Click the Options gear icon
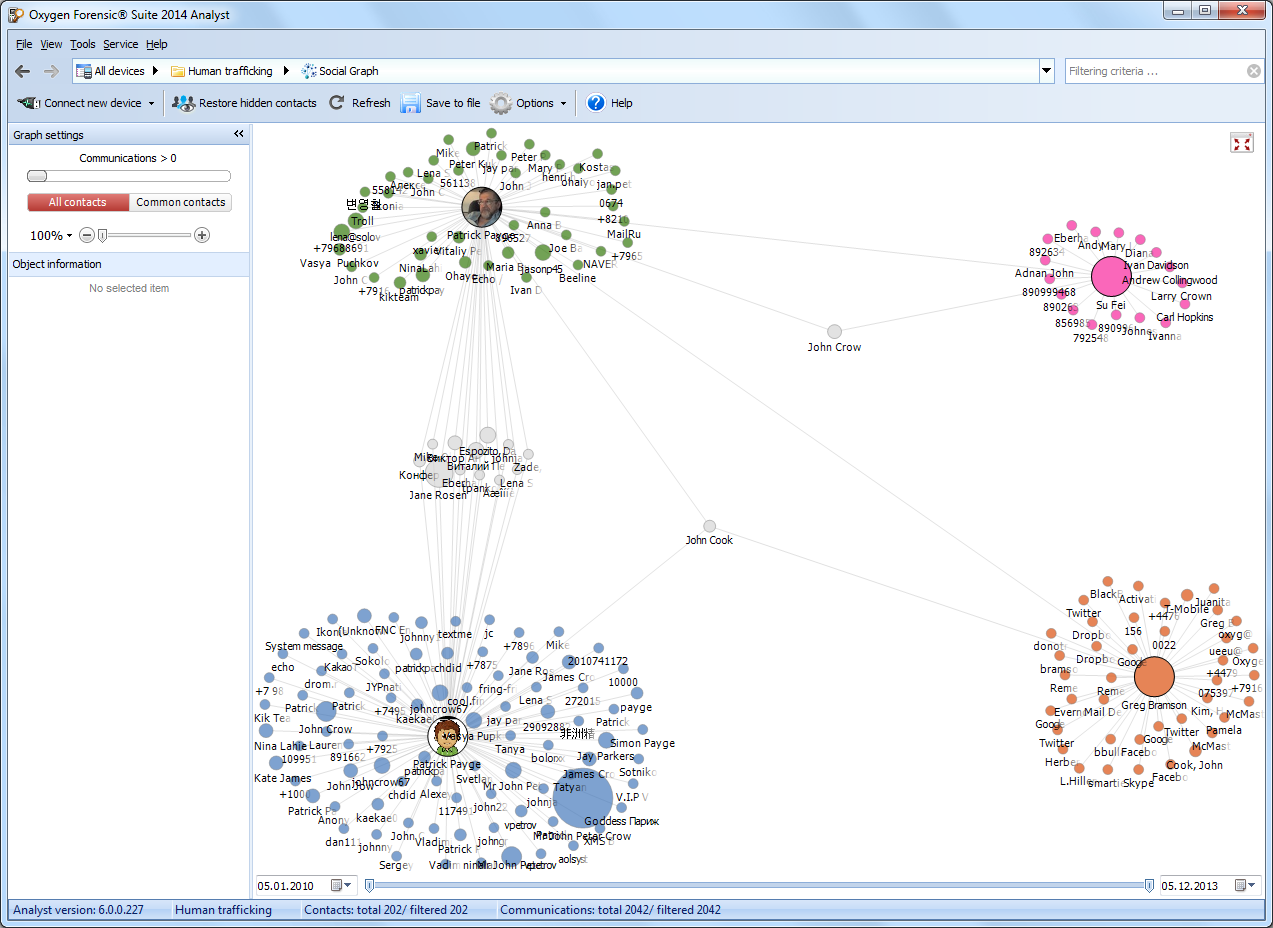This screenshot has width=1273, height=928. click(x=501, y=103)
